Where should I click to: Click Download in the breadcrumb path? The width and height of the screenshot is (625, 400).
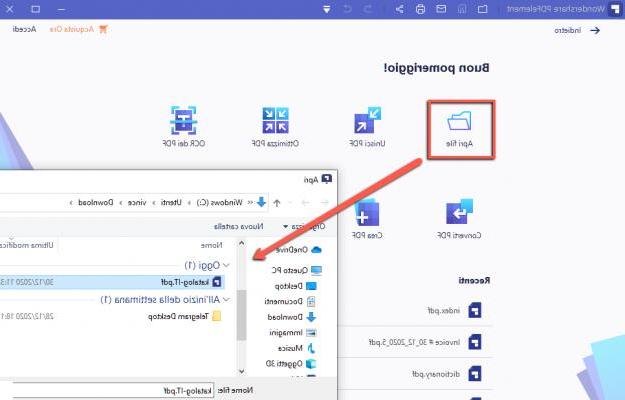point(96,202)
